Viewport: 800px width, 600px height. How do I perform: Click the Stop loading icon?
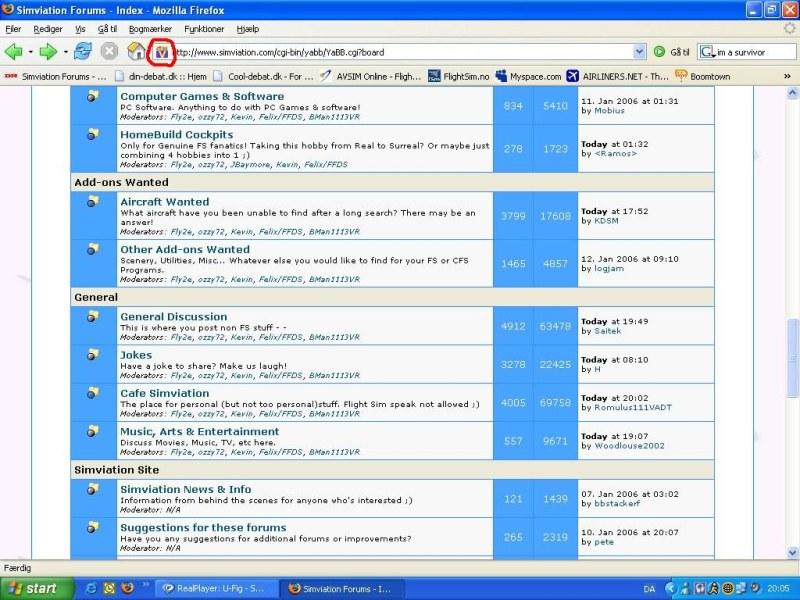[x=109, y=51]
